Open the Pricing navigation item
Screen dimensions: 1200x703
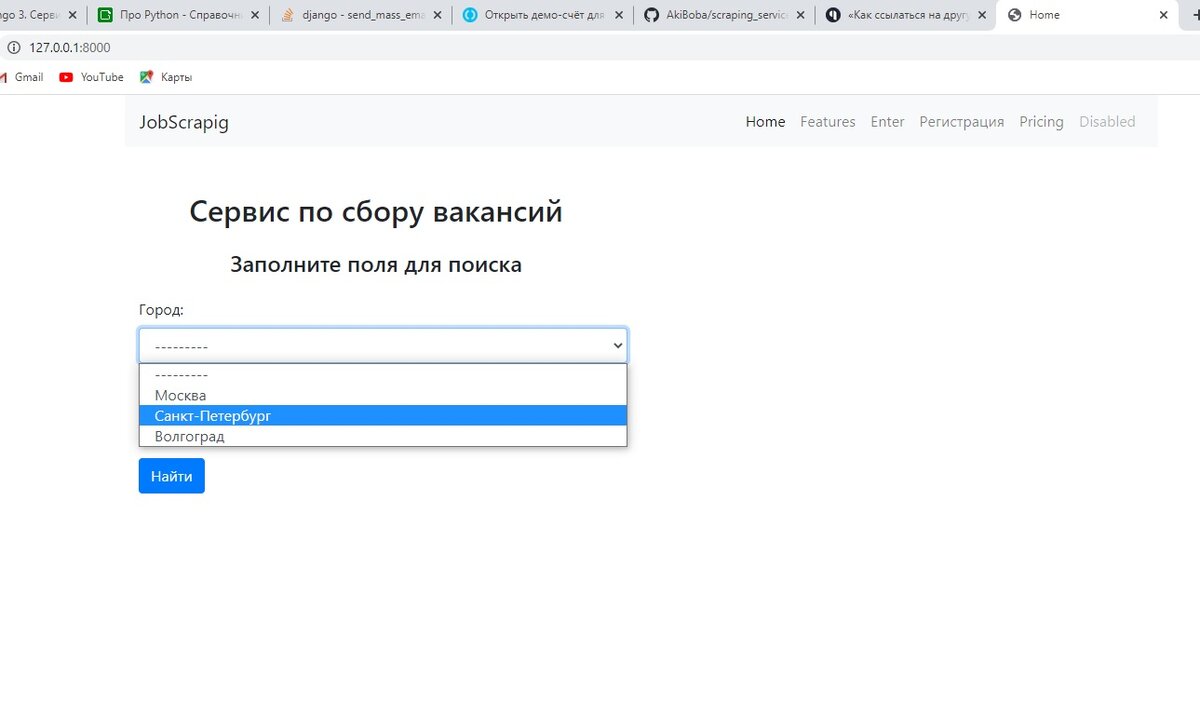[x=1041, y=121]
